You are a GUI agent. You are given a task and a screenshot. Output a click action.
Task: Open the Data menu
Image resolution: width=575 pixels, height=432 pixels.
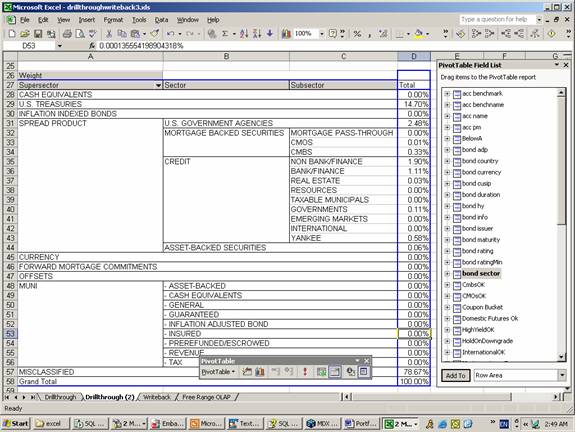point(161,20)
